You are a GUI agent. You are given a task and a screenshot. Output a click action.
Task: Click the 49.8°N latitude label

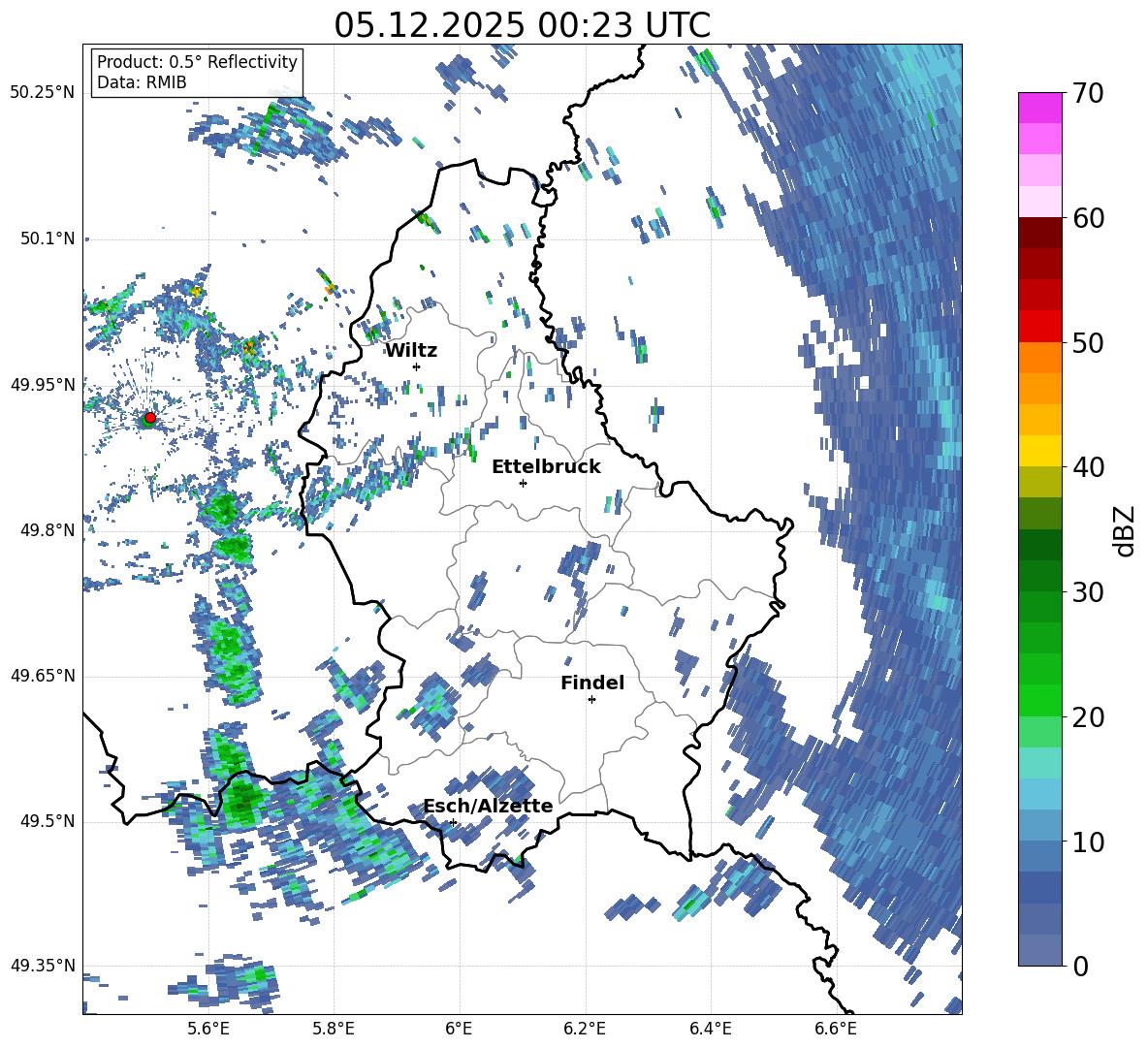tap(48, 529)
